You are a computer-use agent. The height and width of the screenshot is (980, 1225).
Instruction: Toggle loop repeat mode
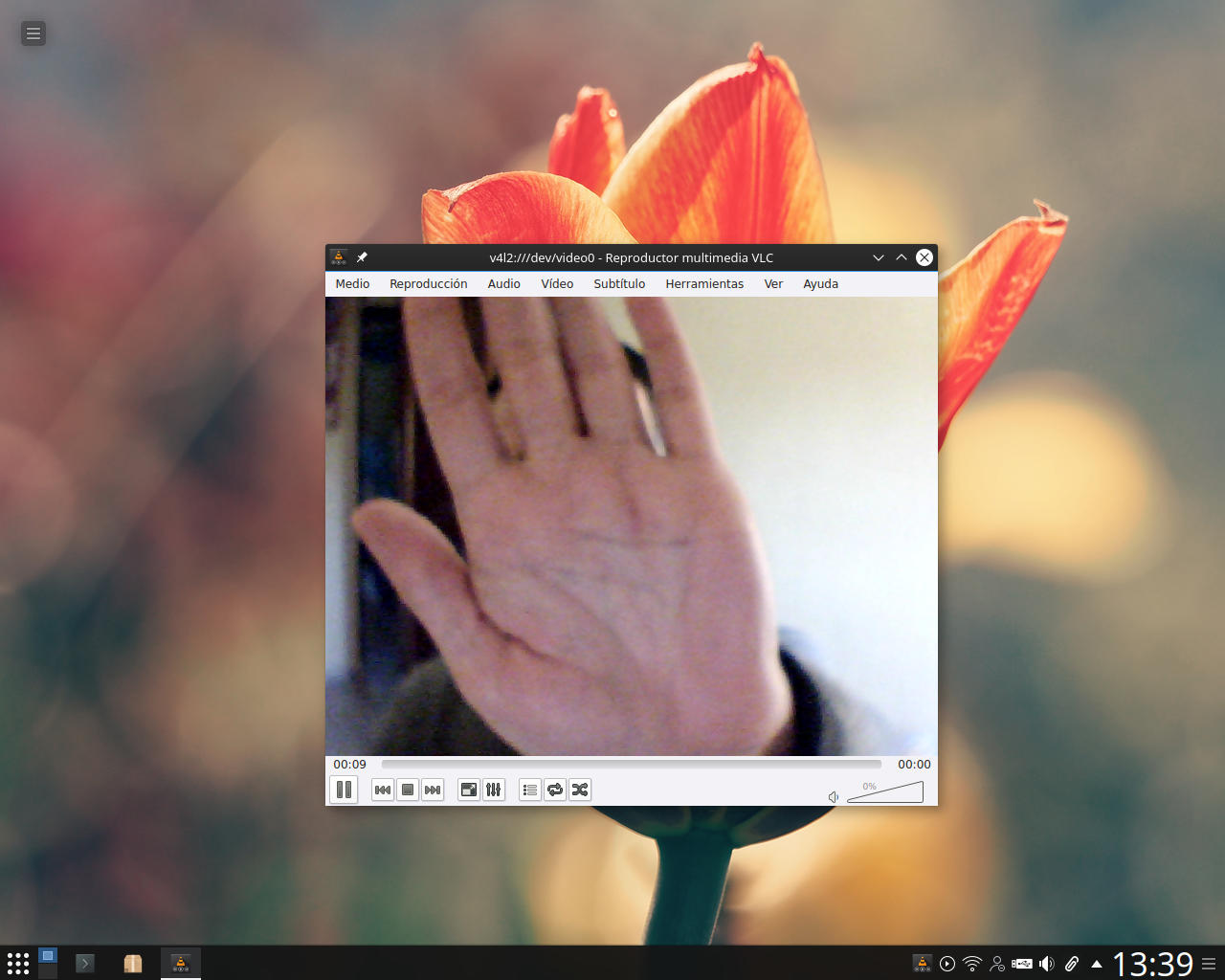point(555,790)
